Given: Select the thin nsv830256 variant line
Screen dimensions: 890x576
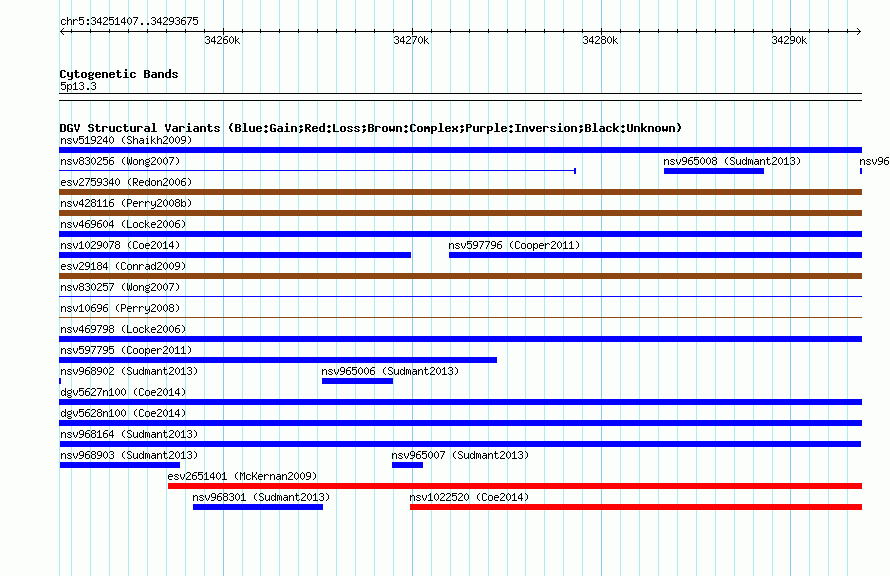Looking at the screenshot, I should tap(318, 171).
